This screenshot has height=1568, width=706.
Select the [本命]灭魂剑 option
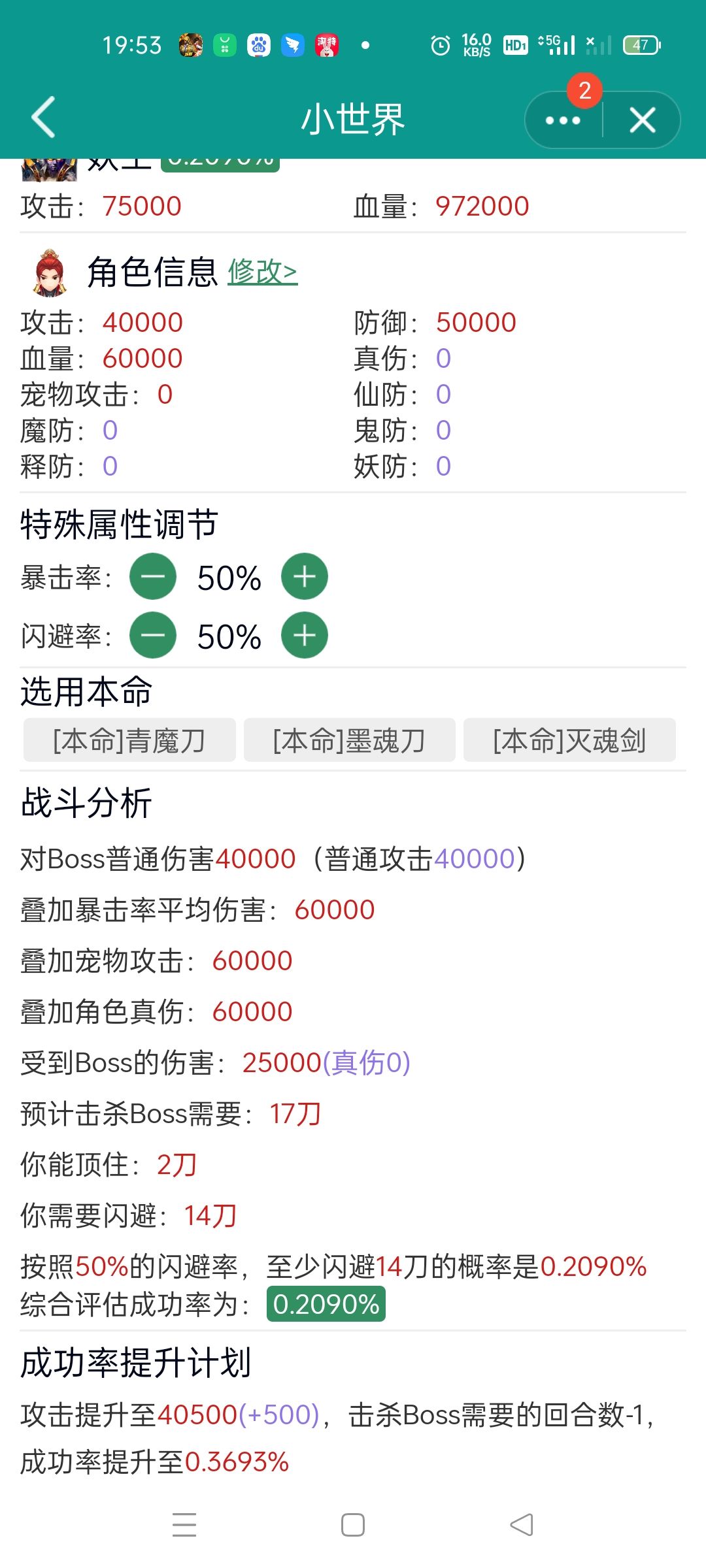(x=569, y=740)
